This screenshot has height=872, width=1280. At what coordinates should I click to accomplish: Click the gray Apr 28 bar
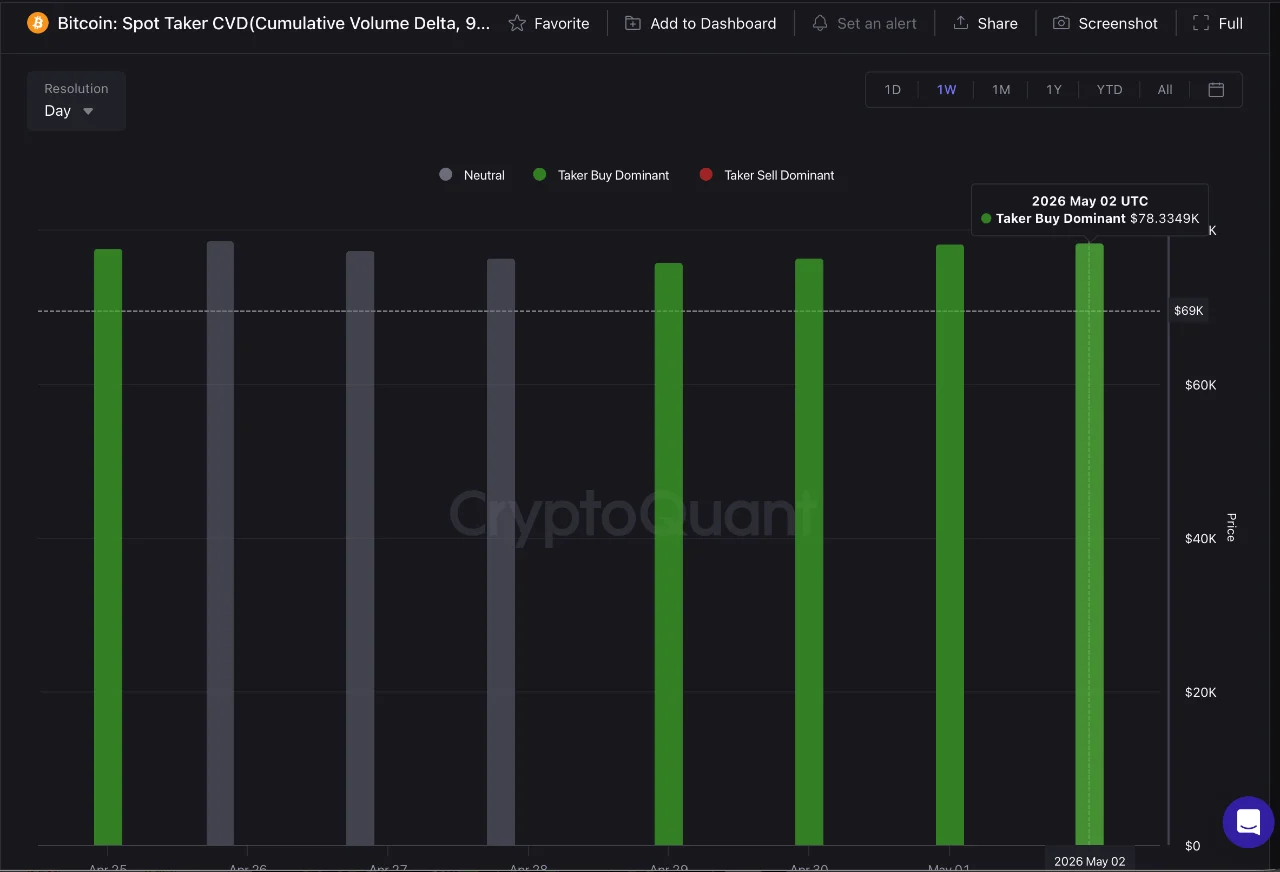point(501,552)
